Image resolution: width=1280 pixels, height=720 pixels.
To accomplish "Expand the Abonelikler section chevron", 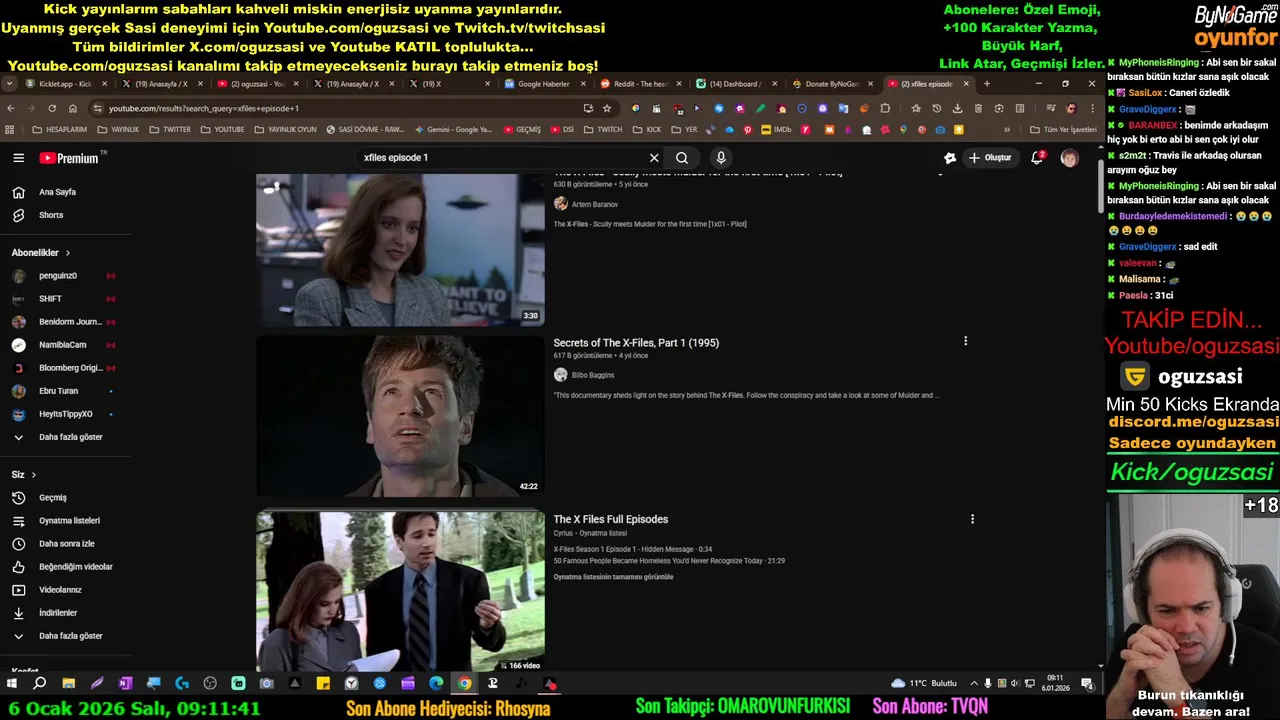I will [67, 253].
